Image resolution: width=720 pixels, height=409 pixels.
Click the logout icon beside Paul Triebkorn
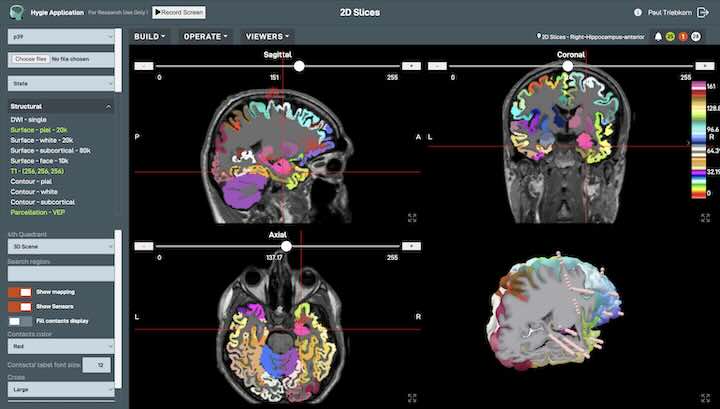[704, 12]
